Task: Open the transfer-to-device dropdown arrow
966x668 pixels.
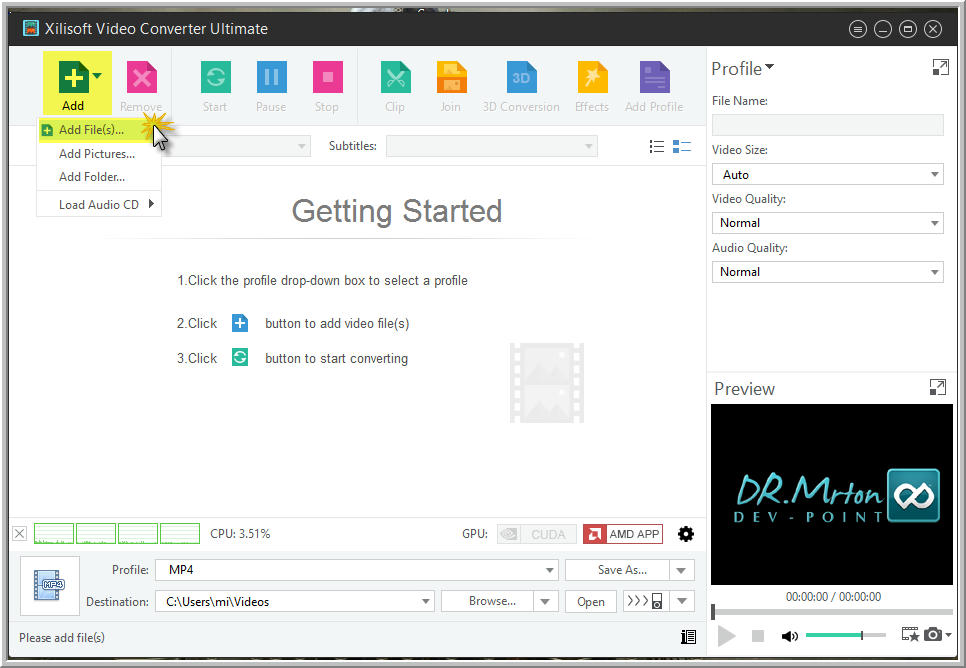Action: (x=682, y=601)
